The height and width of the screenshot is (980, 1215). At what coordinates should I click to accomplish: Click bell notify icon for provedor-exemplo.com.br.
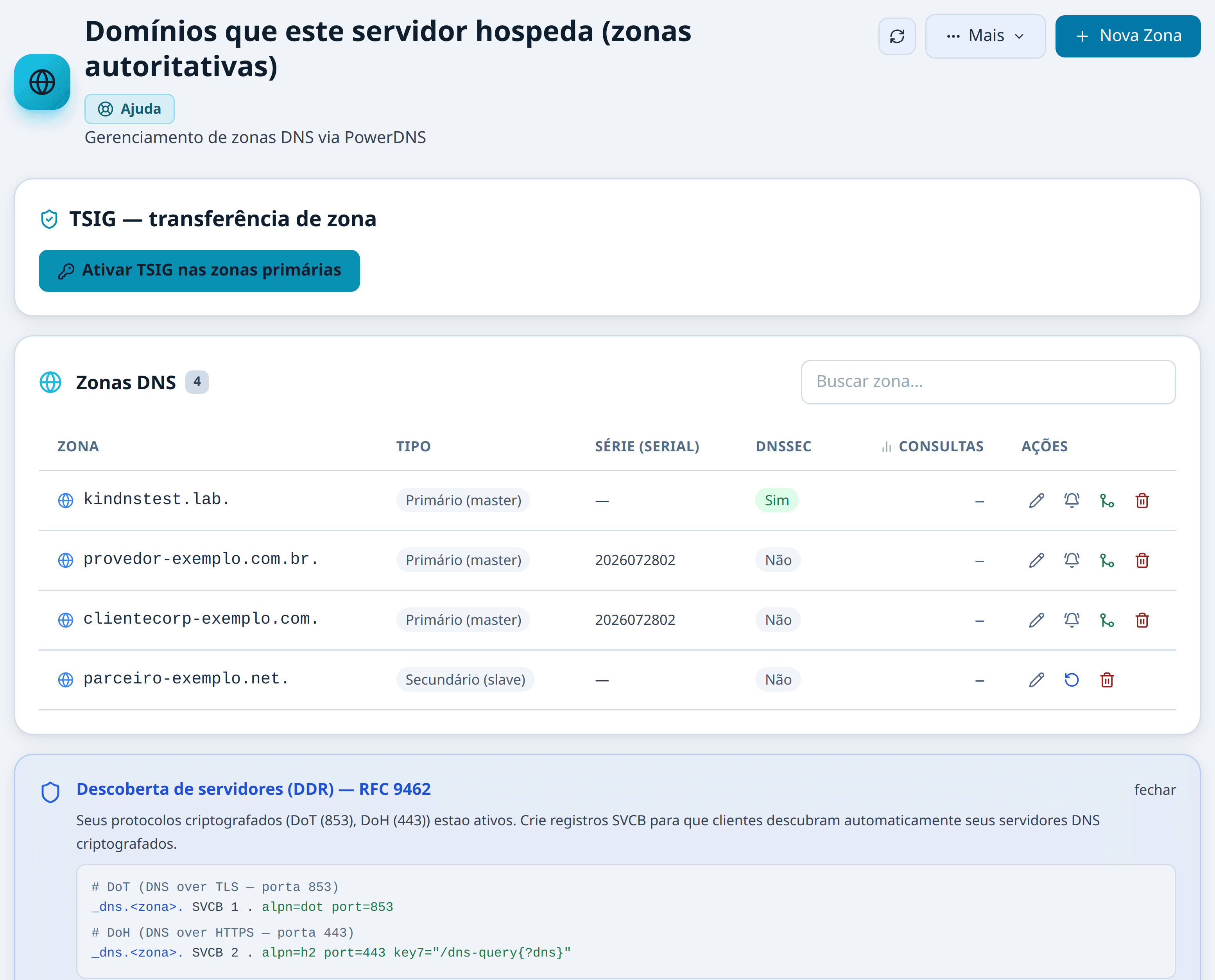(1072, 561)
